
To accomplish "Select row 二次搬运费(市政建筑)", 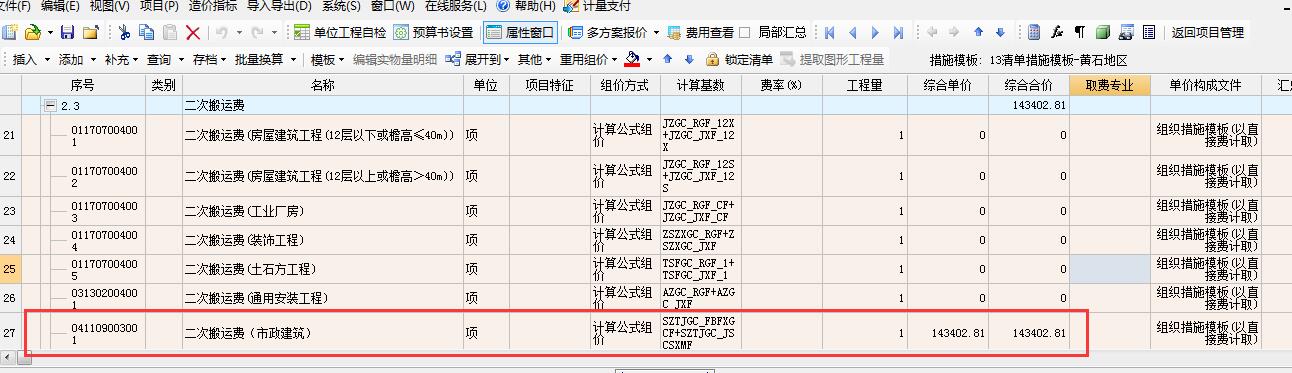I will [x=646, y=332].
